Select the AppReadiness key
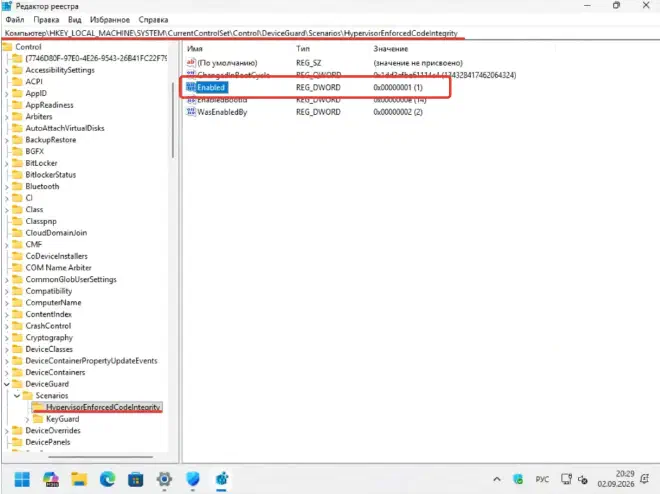This screenshot has height=494, width=660. click(49, 105)
